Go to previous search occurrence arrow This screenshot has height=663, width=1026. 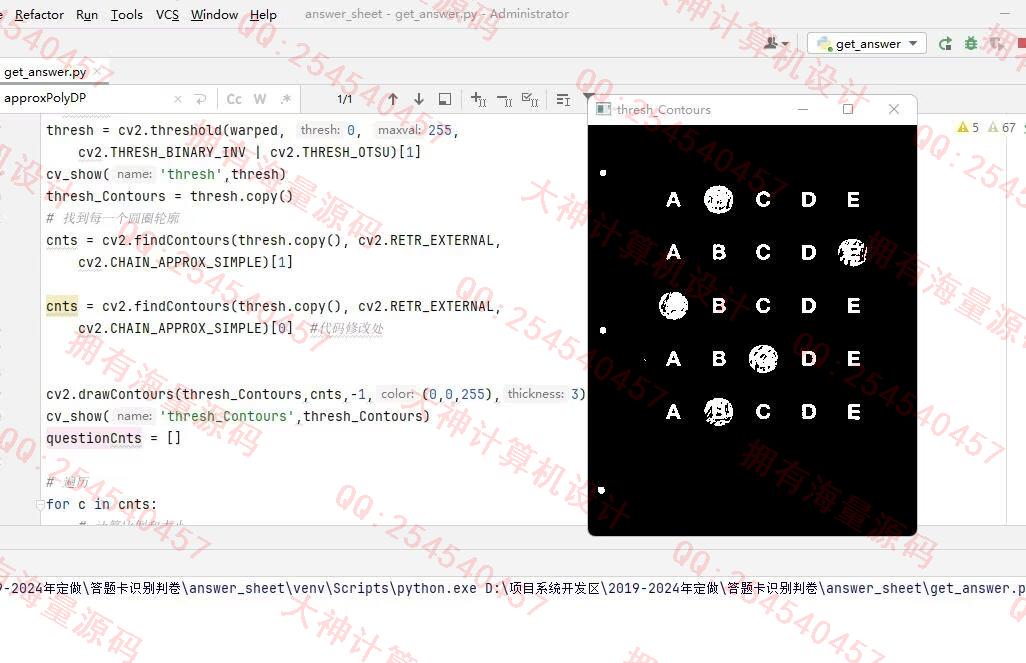tap(393, 99)
